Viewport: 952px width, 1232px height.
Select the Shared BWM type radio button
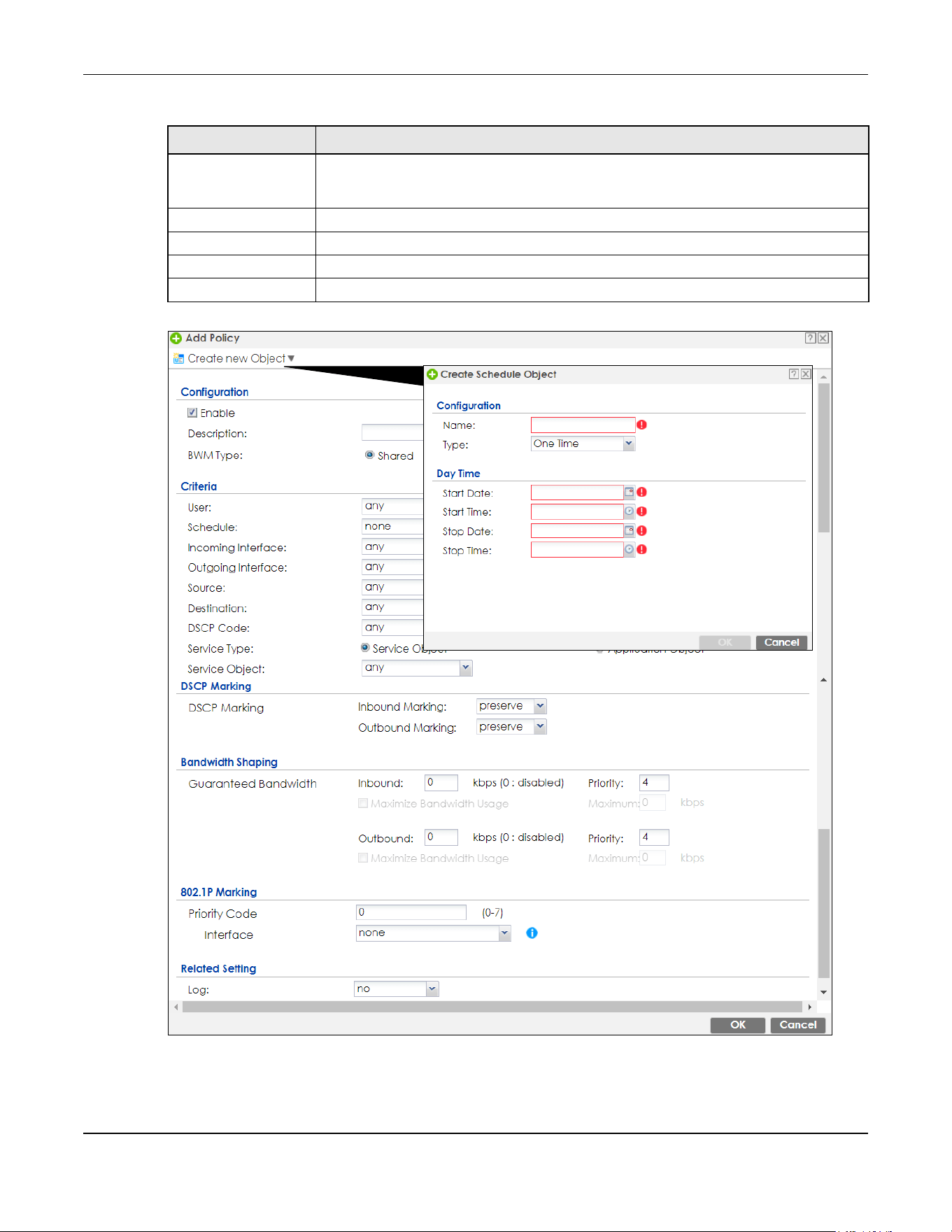pyautogui.click(x=369, y=455)
